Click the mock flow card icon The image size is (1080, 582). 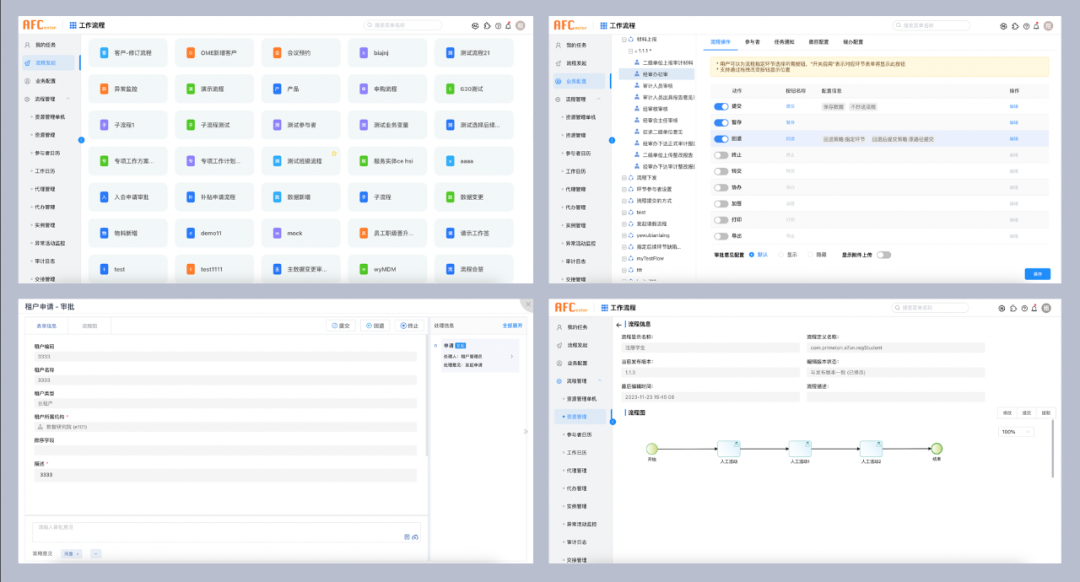click(x=277, y=233)
